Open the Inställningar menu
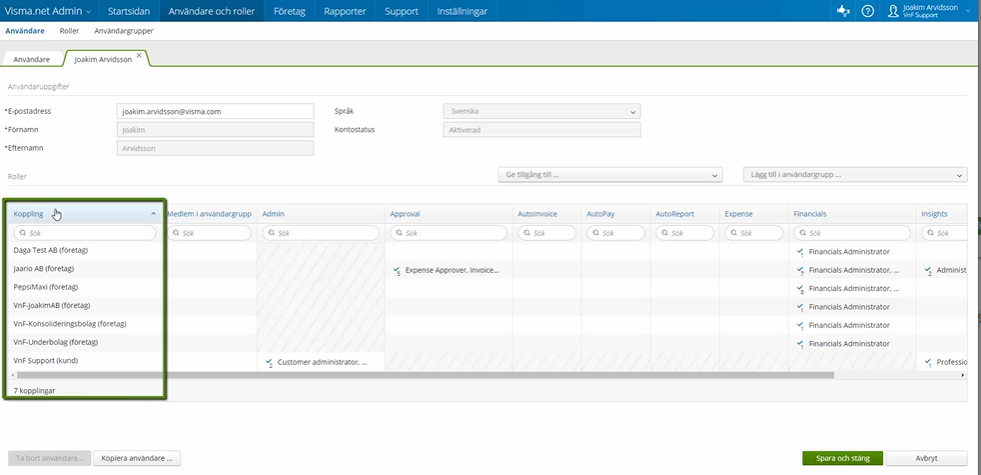The image size is (981, 475). [462, 11]
